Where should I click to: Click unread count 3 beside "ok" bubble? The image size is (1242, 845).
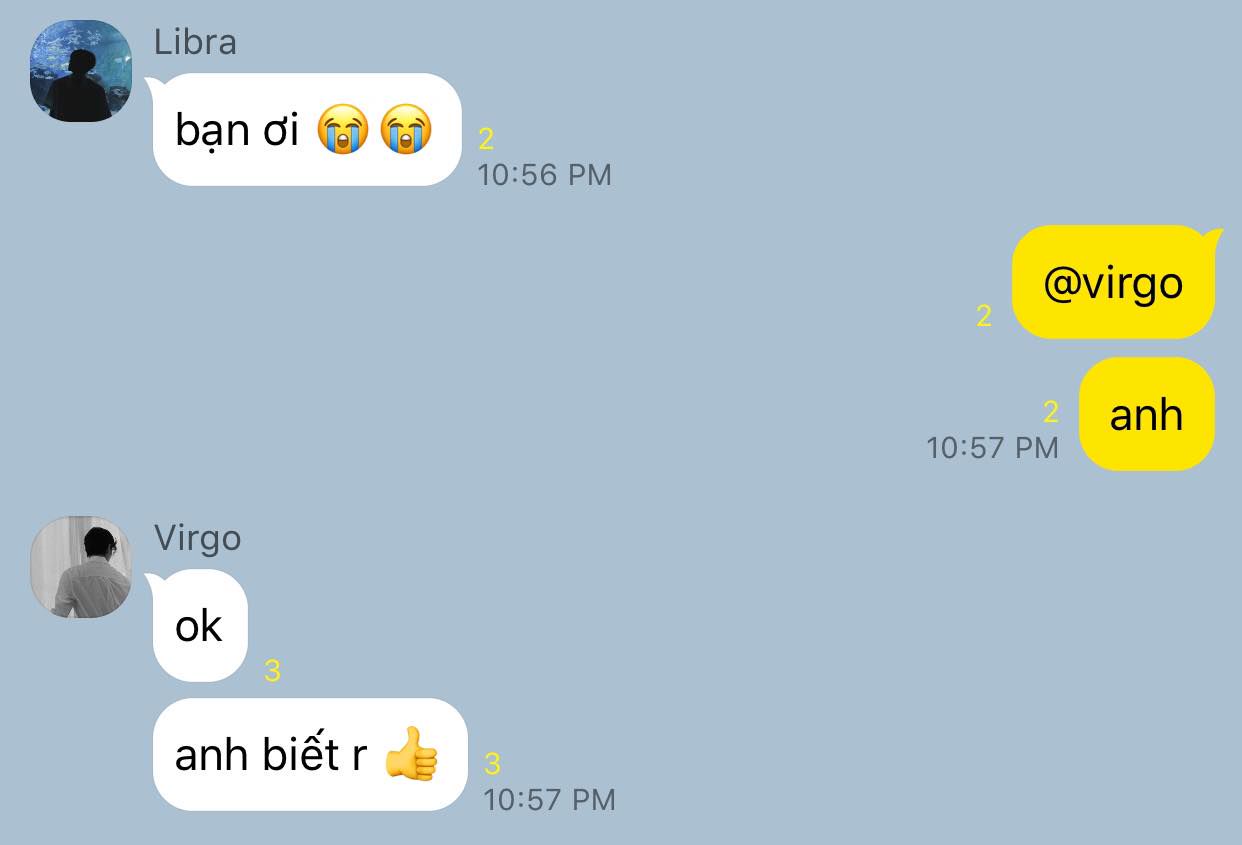(272, 671)
